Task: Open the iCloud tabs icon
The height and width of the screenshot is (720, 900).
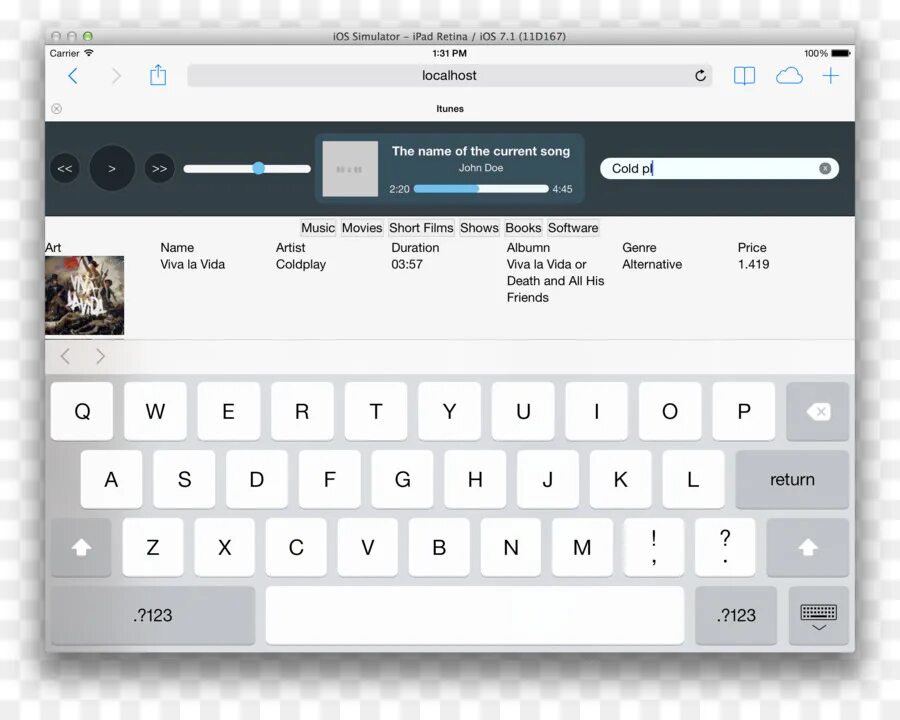Action: coord(789,76)
